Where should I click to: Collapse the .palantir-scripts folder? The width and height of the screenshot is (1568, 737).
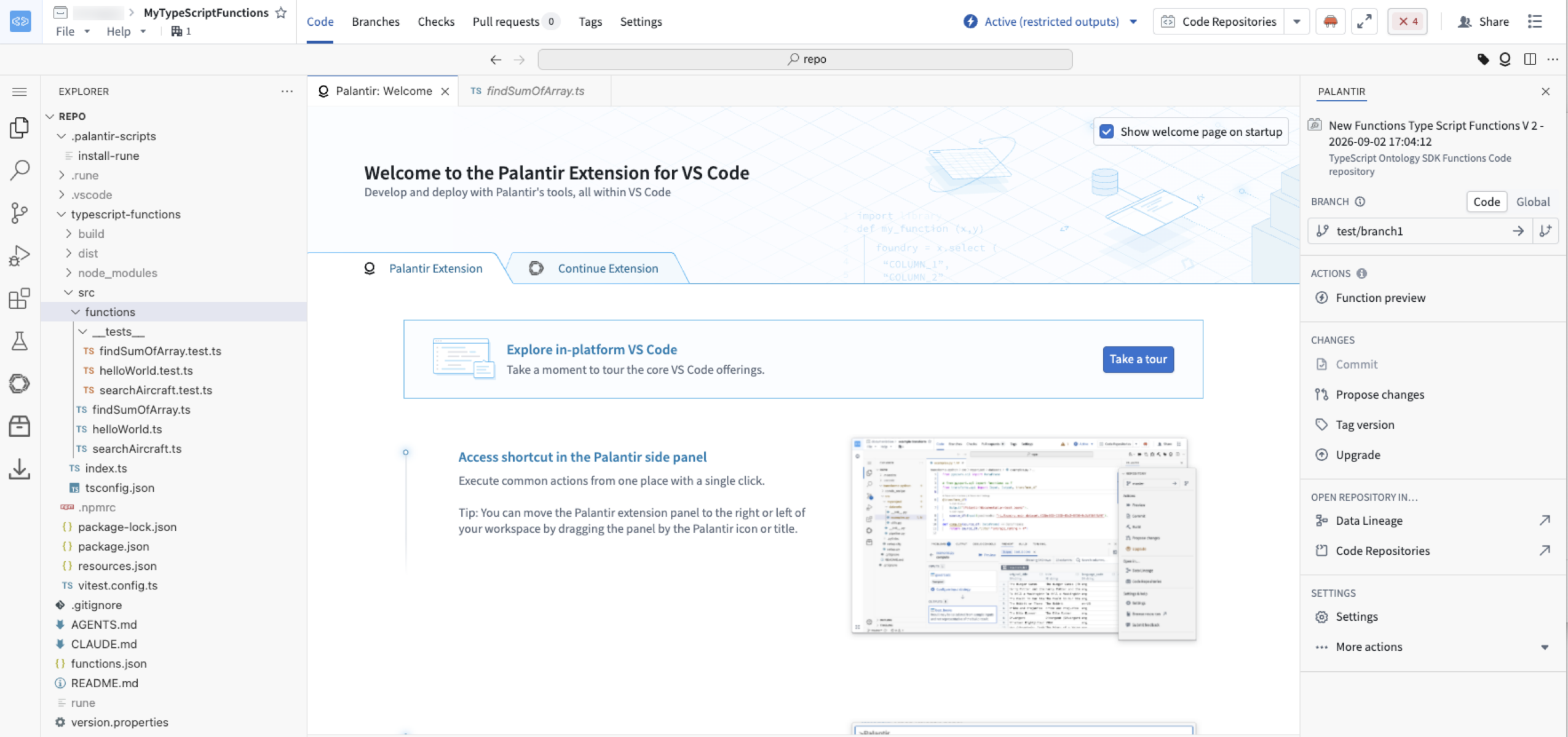tap(61, 136)
